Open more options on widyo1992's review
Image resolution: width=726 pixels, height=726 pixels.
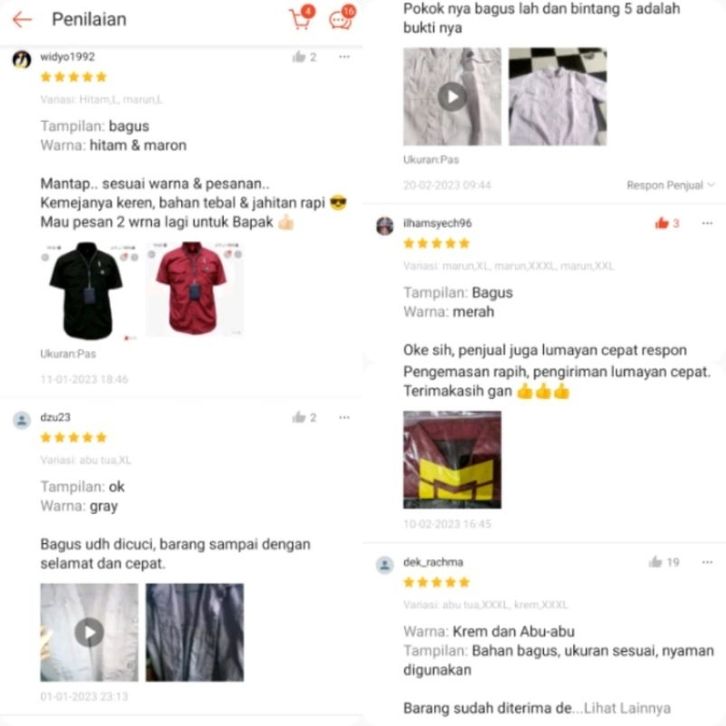tap(344, 57)
